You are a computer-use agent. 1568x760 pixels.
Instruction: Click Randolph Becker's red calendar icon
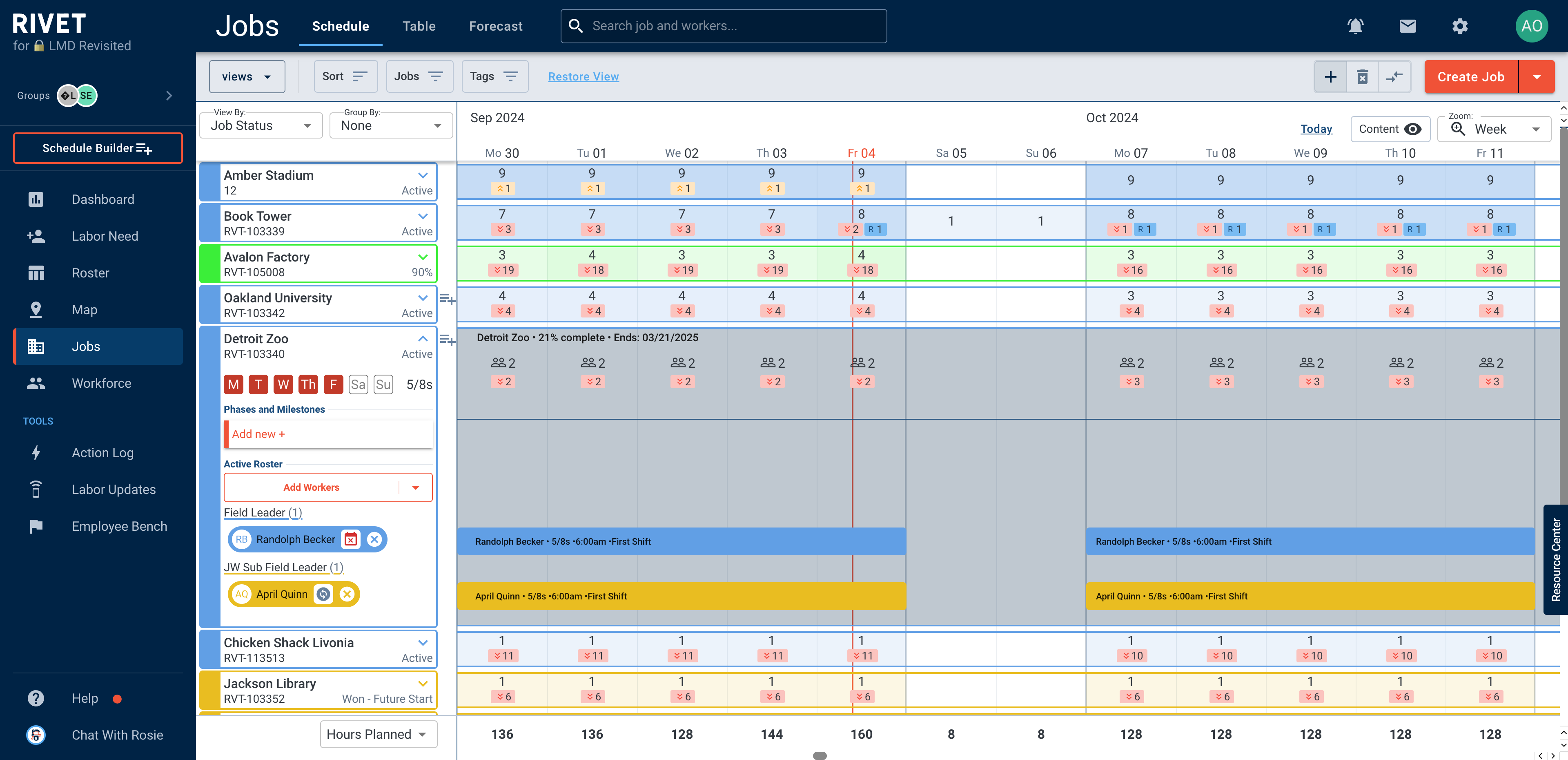point(351,539)
